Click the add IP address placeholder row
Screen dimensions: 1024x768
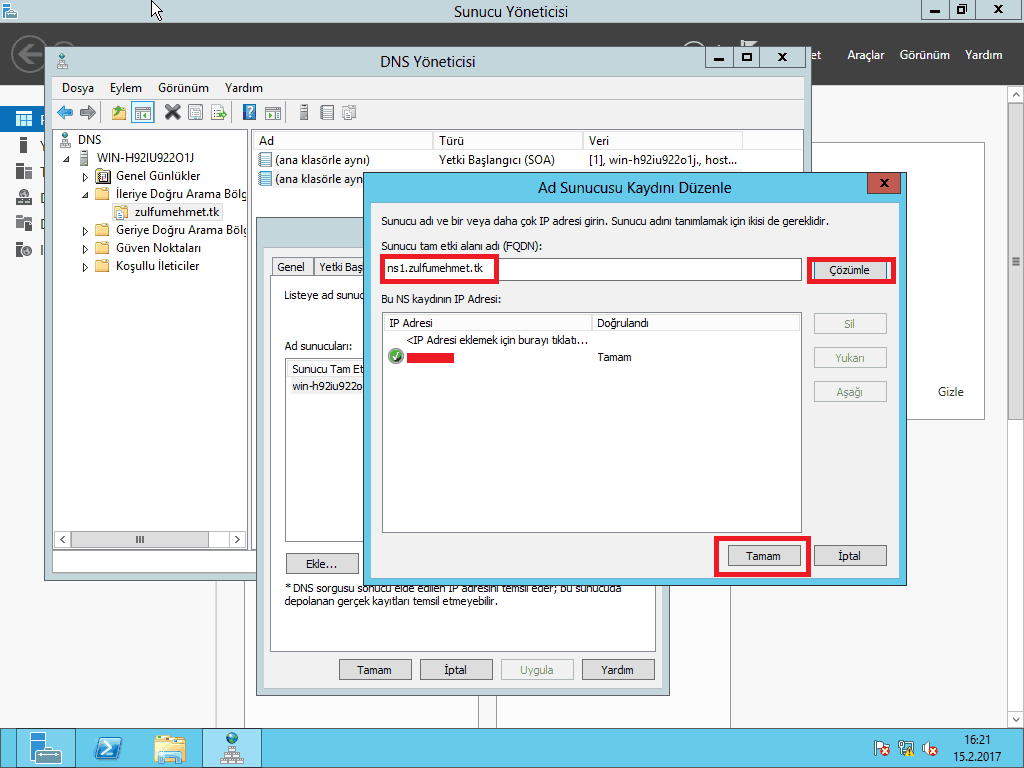tap(498, 340)
